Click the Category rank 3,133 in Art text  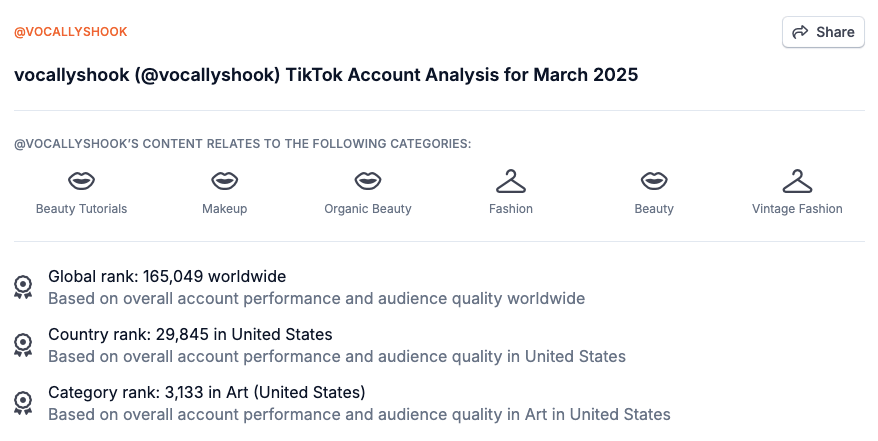click(207, 392)
